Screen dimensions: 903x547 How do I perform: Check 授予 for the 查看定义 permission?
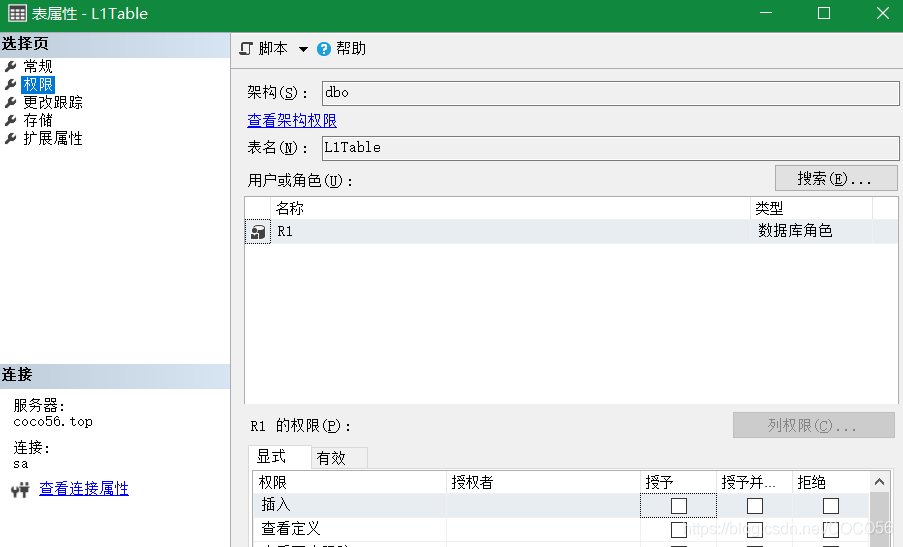679,530
